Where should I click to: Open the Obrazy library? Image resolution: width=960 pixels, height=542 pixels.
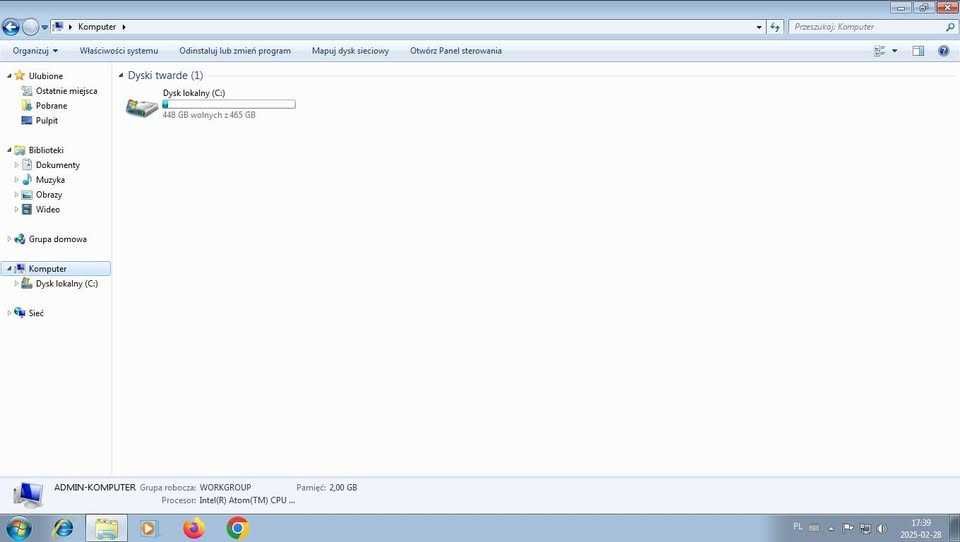point(49,195)
